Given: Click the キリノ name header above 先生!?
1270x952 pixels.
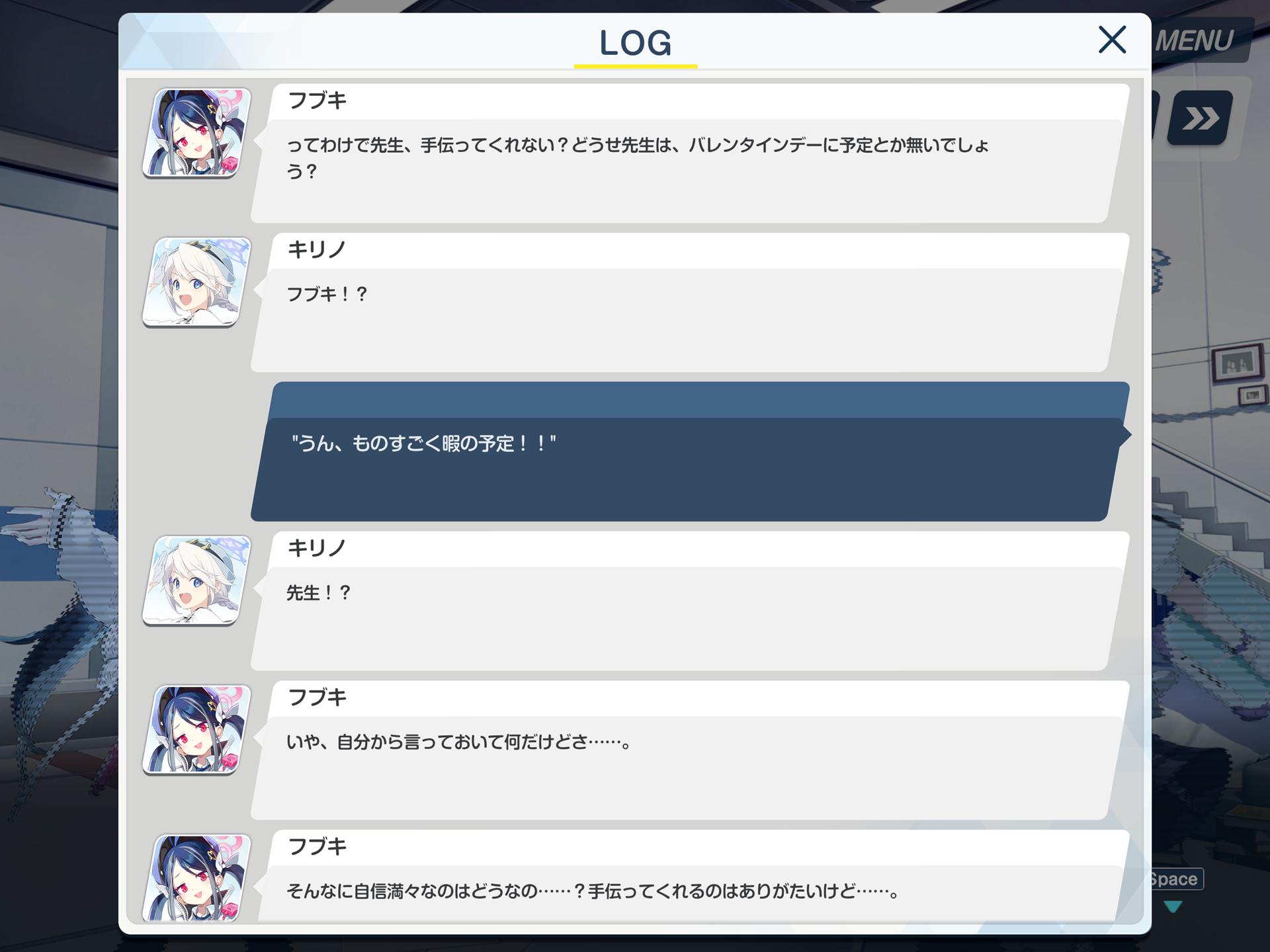Looking at the screenshot, I should (x=316, y=548).
